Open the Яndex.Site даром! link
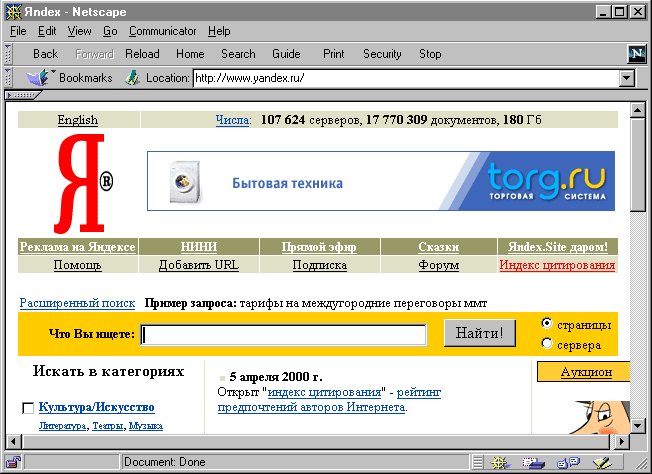Viewport: 652px width, 474px height. coord(558,247)
